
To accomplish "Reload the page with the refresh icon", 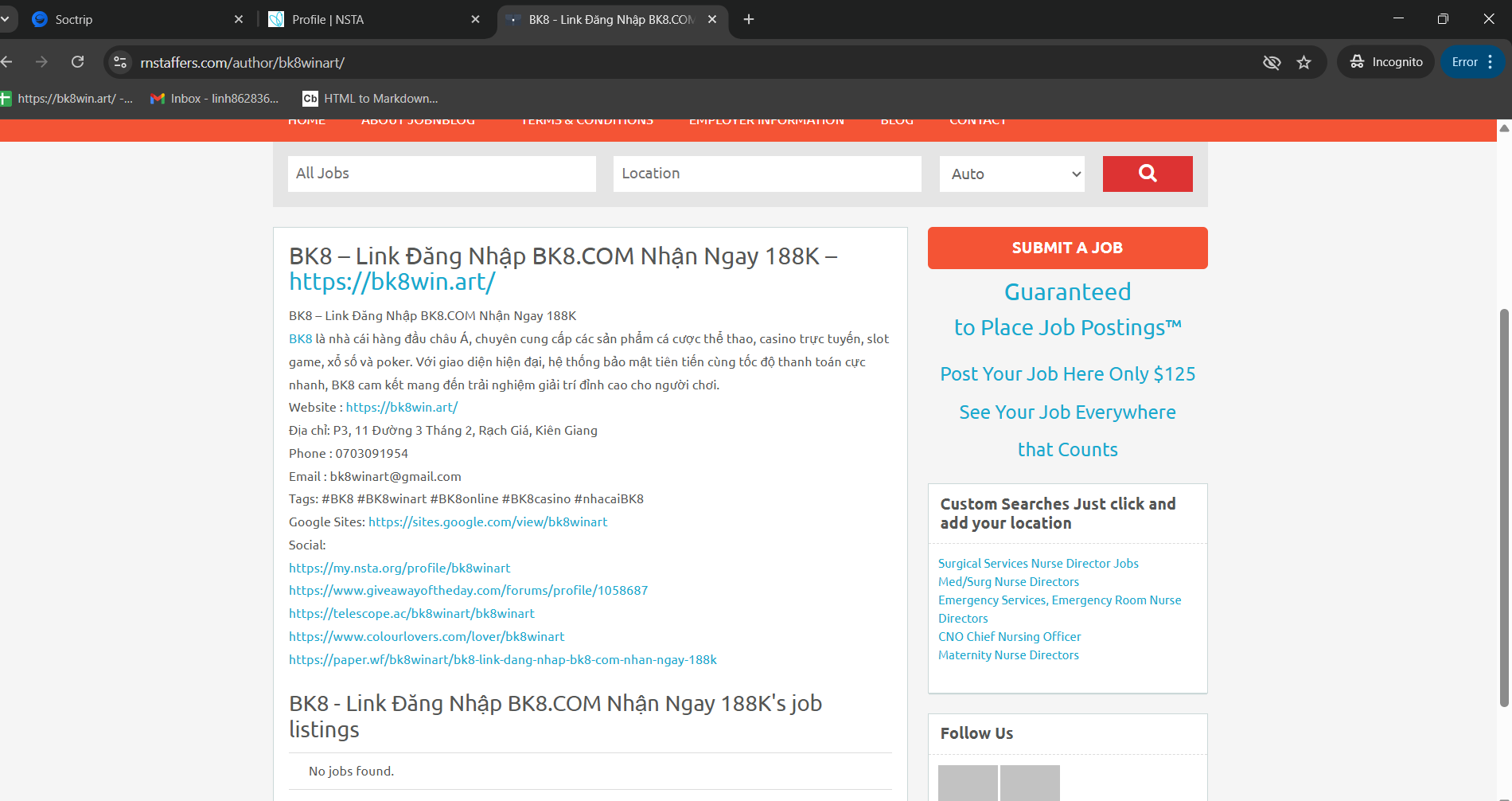I will (x=77, y=62).
